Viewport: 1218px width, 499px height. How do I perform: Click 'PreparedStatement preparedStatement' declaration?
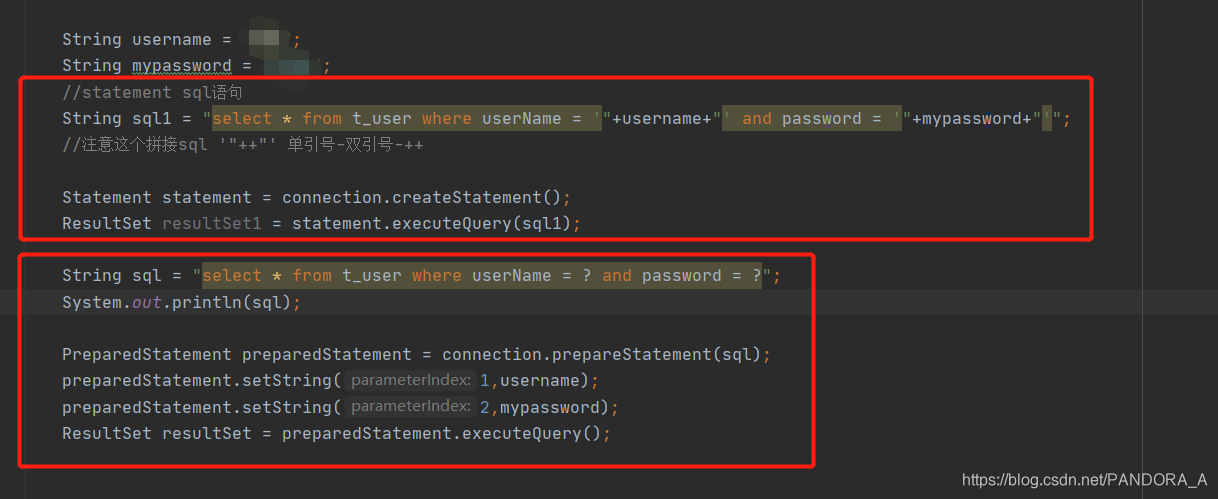pyautogui.click(x=237, y=355)
